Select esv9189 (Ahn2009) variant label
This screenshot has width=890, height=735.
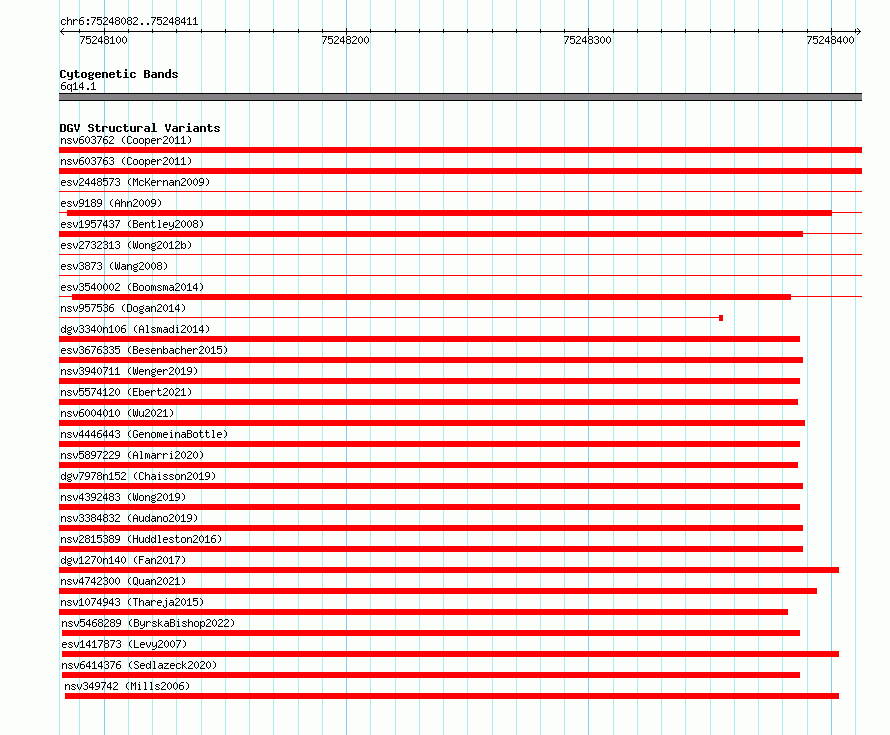point(111,203)
